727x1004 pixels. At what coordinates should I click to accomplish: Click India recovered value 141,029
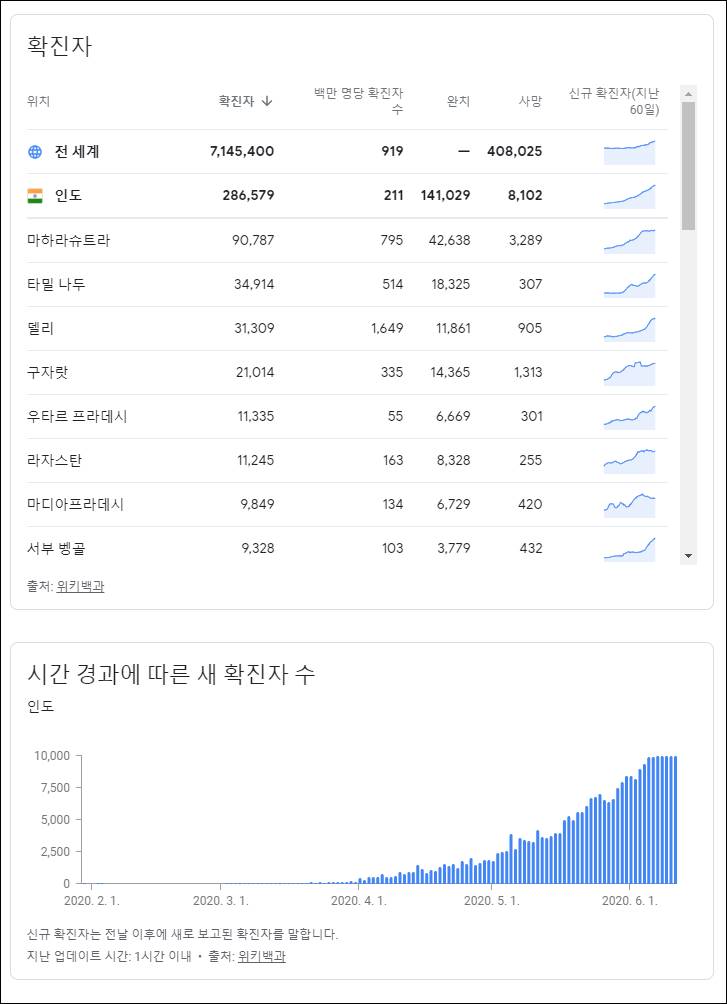tap(445, 196)
